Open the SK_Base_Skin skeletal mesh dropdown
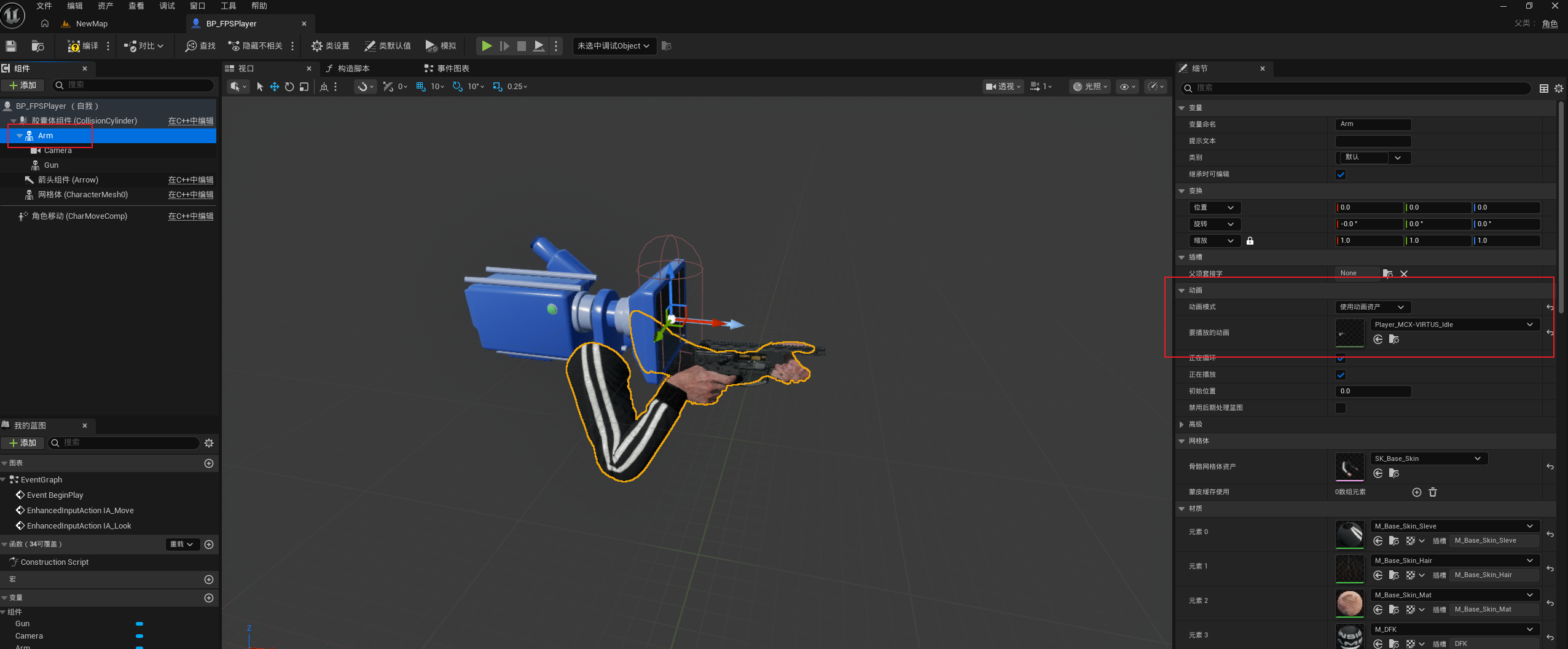1568x649 pixels. pyautogui.click(x=1429, y=458)
